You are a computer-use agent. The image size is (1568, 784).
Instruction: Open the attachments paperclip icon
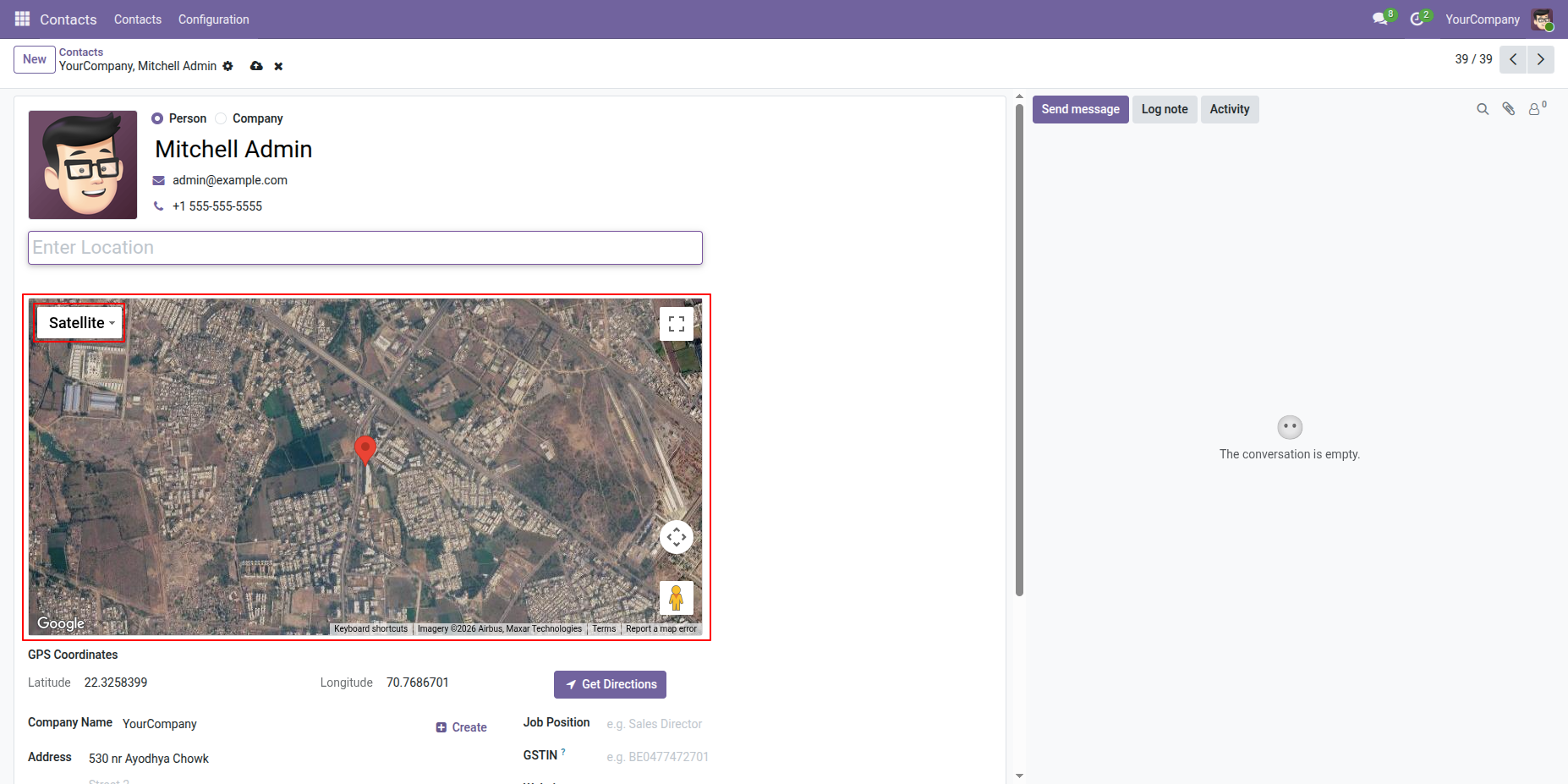(x=1509, y=109)
